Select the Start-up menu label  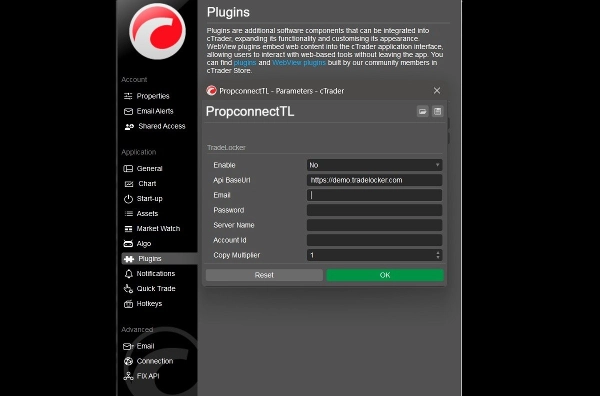pyautogui.click(x=150, y=199)
